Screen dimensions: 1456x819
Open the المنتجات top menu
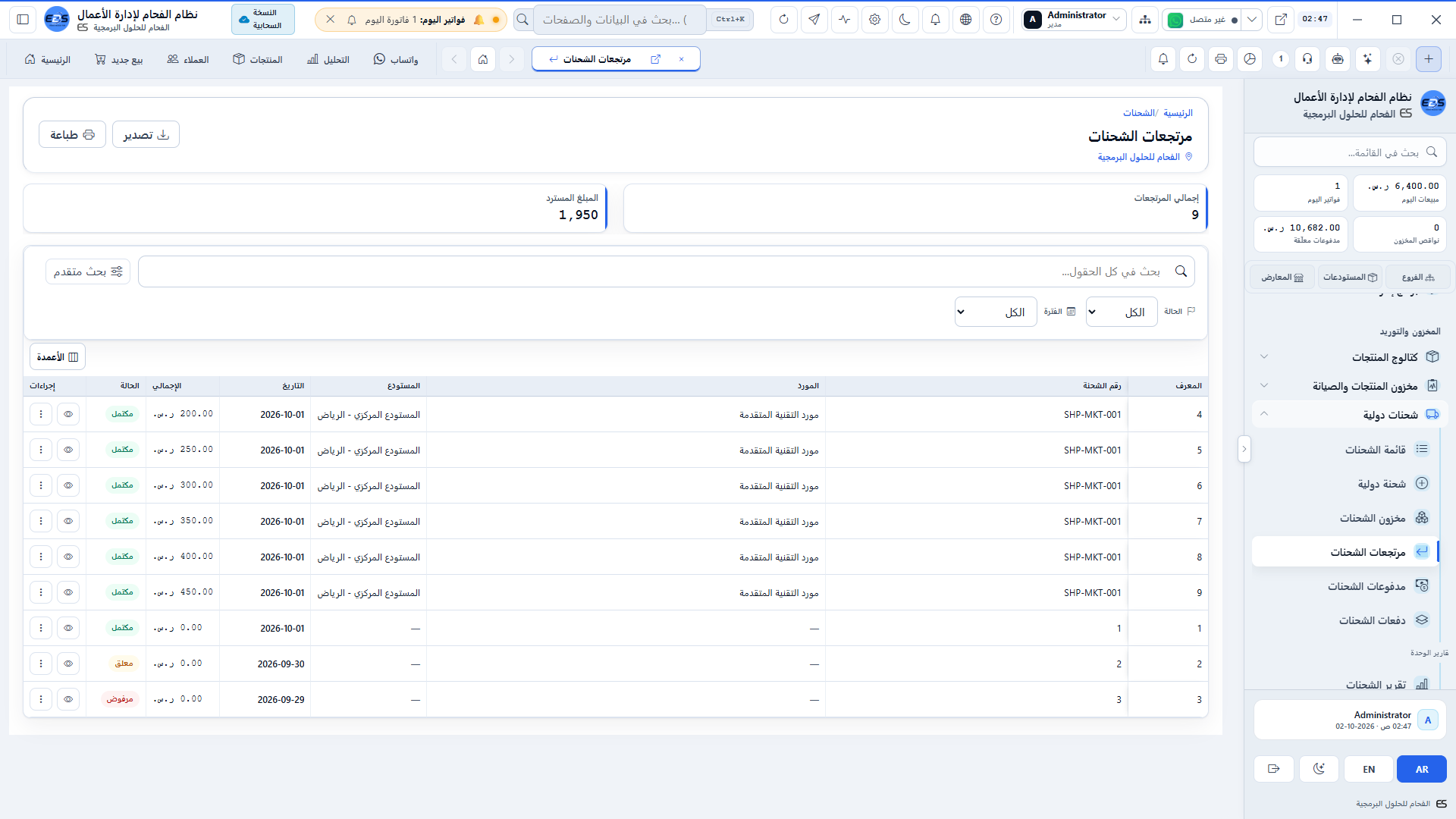click(258, 59)
